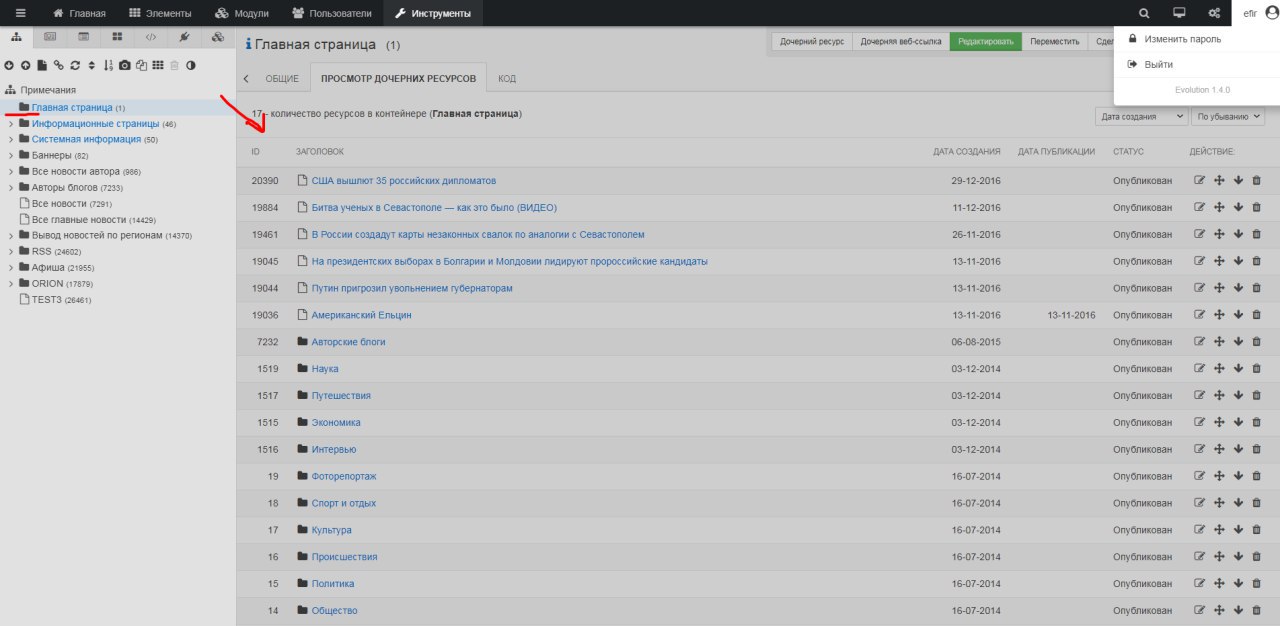Image resolution: width=1280 pixels, height=626 pixels.
Task: Open the По убыванию order dropdown
Action: tap(1229, 117)
